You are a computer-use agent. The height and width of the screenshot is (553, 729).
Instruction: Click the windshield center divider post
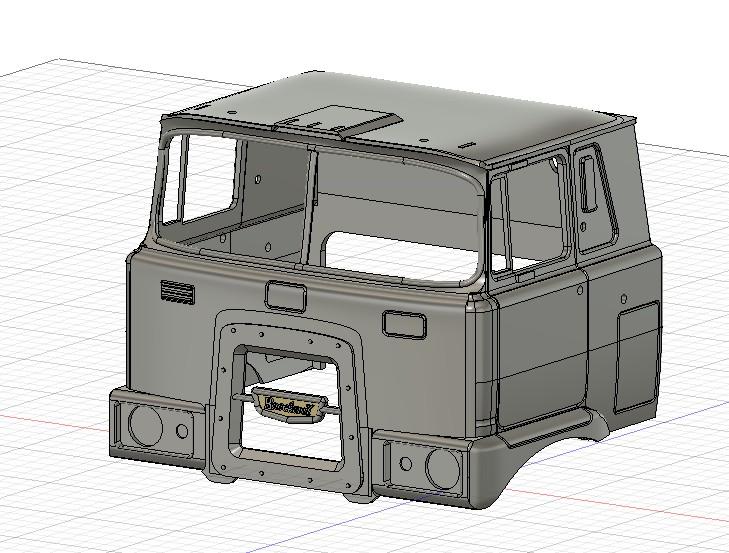click(x=311, y=205)
